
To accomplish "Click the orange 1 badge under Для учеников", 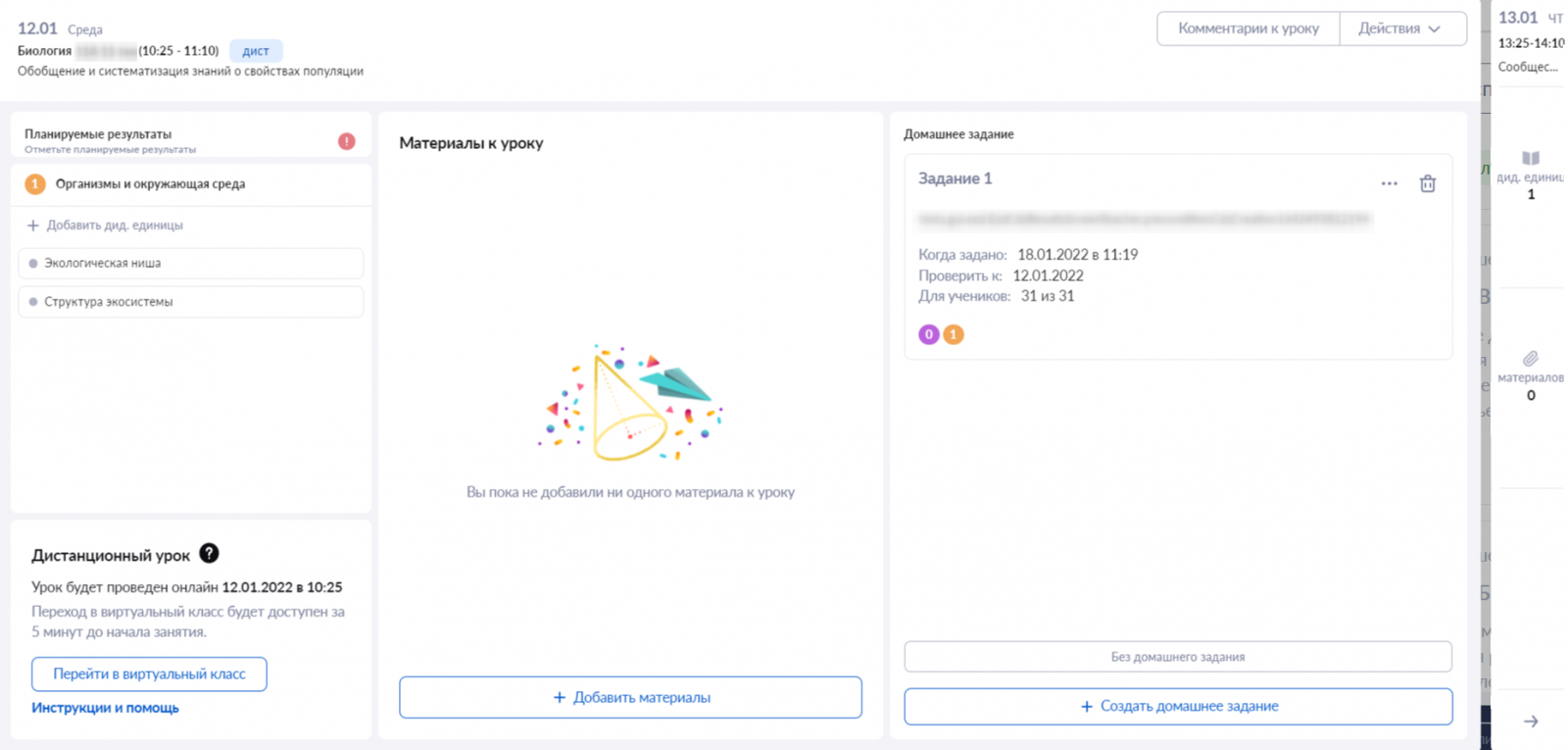I will point(954,334).
